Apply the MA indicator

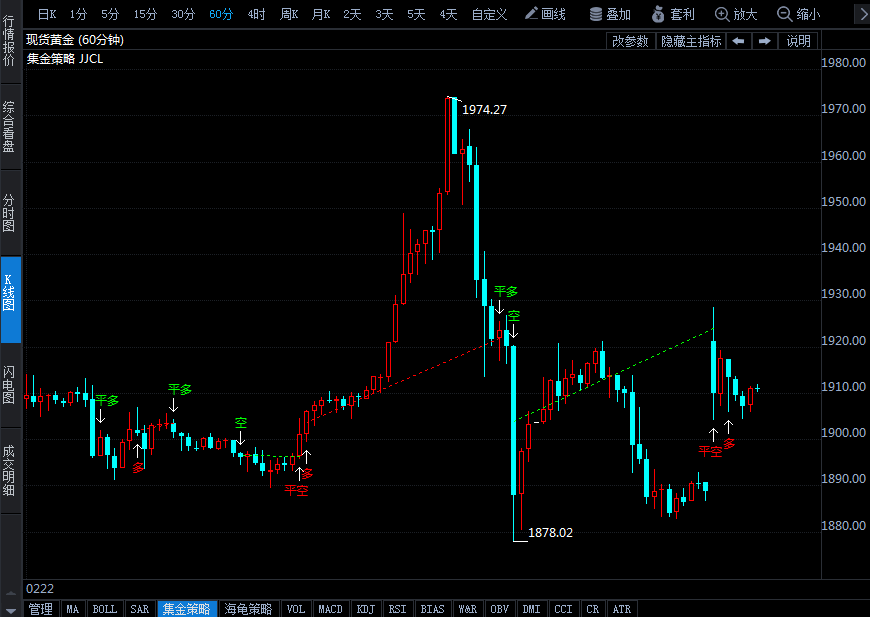tap(73, 609)
